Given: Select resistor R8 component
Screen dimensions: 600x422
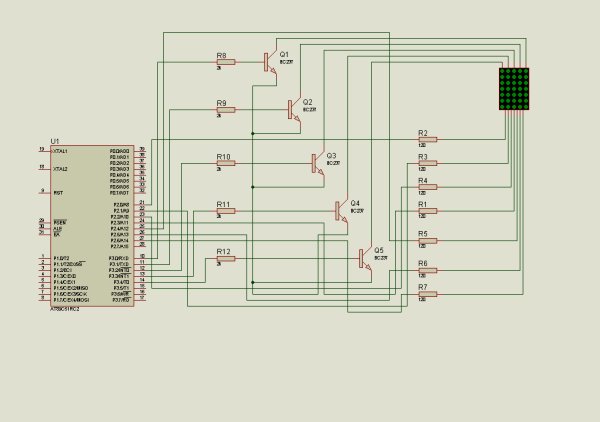Looking at the screenshot, I should click(226, 62).
